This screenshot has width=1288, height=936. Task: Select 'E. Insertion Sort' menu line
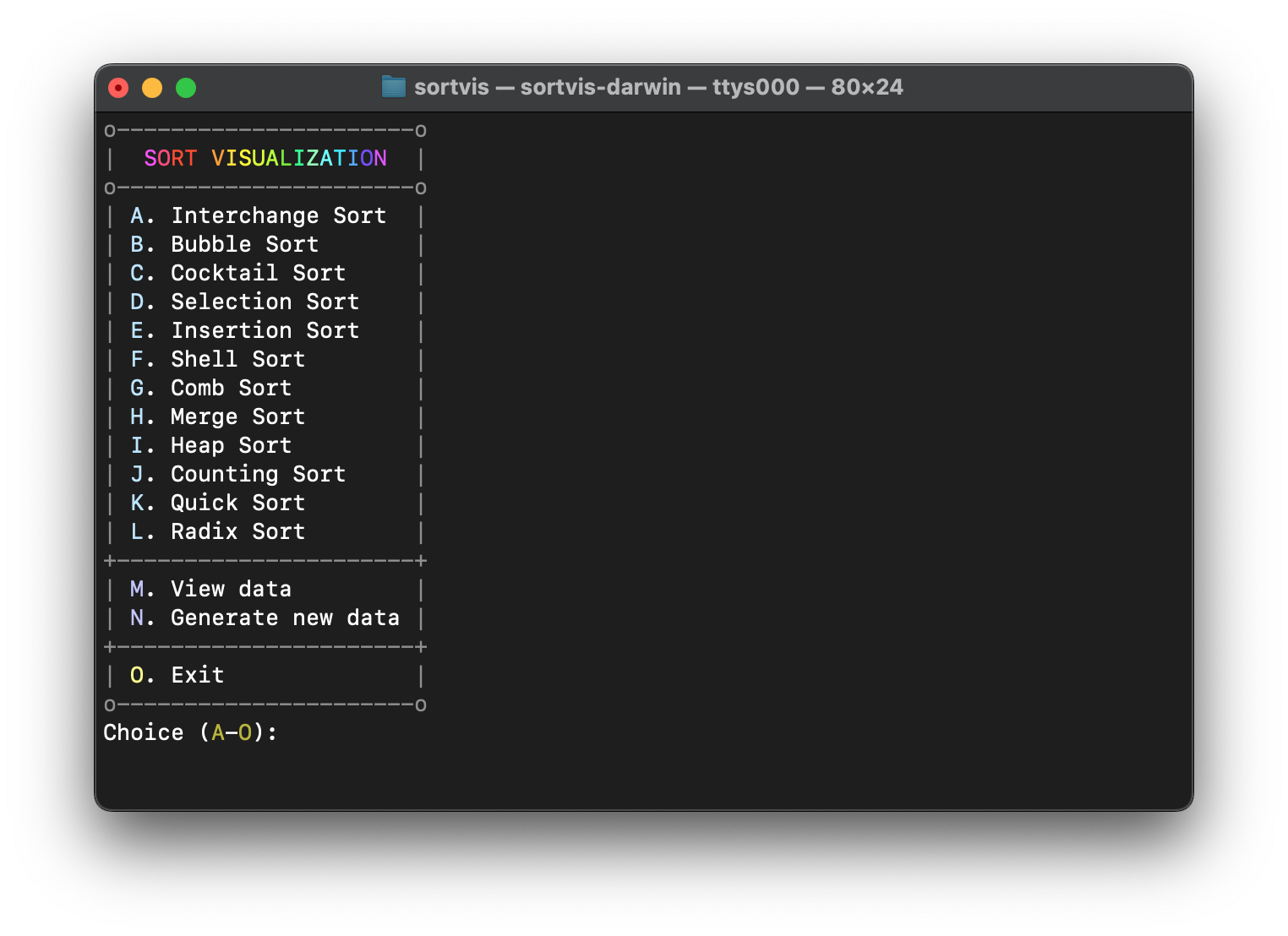[x=244, y=331]
